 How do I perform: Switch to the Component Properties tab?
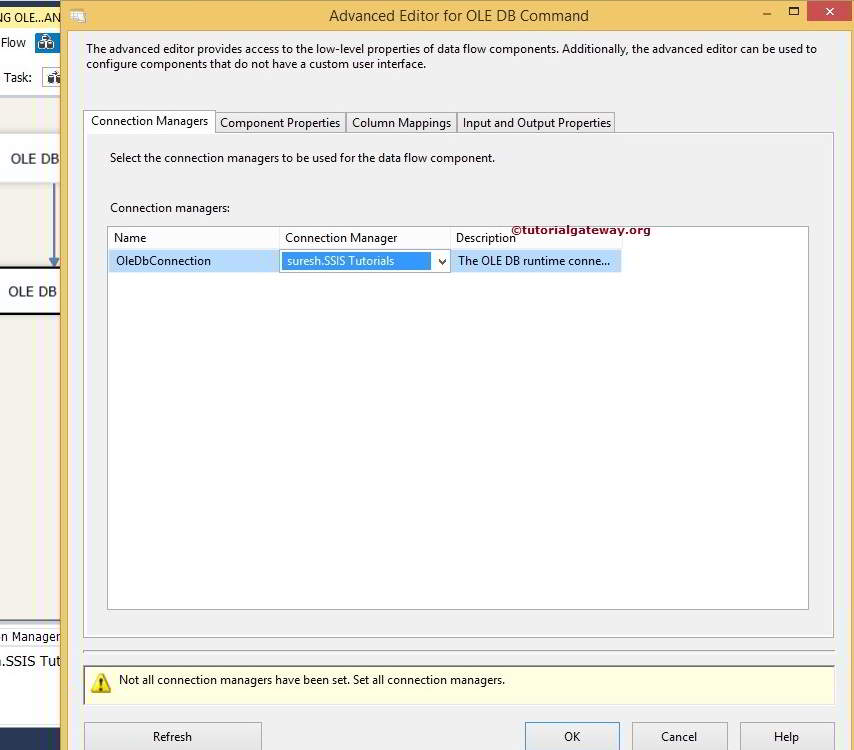click(279, 122)
